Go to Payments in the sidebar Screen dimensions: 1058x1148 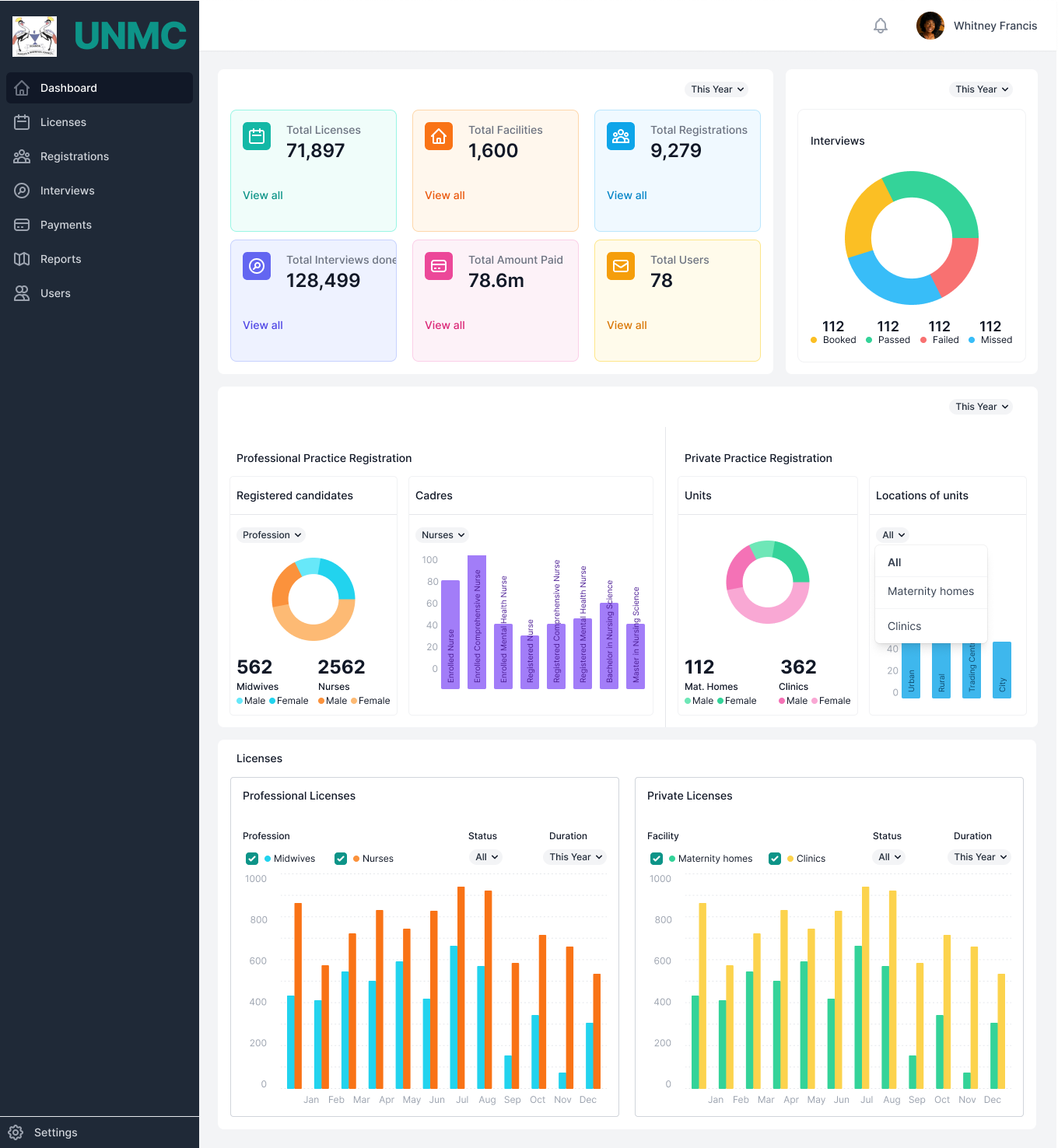66,225
